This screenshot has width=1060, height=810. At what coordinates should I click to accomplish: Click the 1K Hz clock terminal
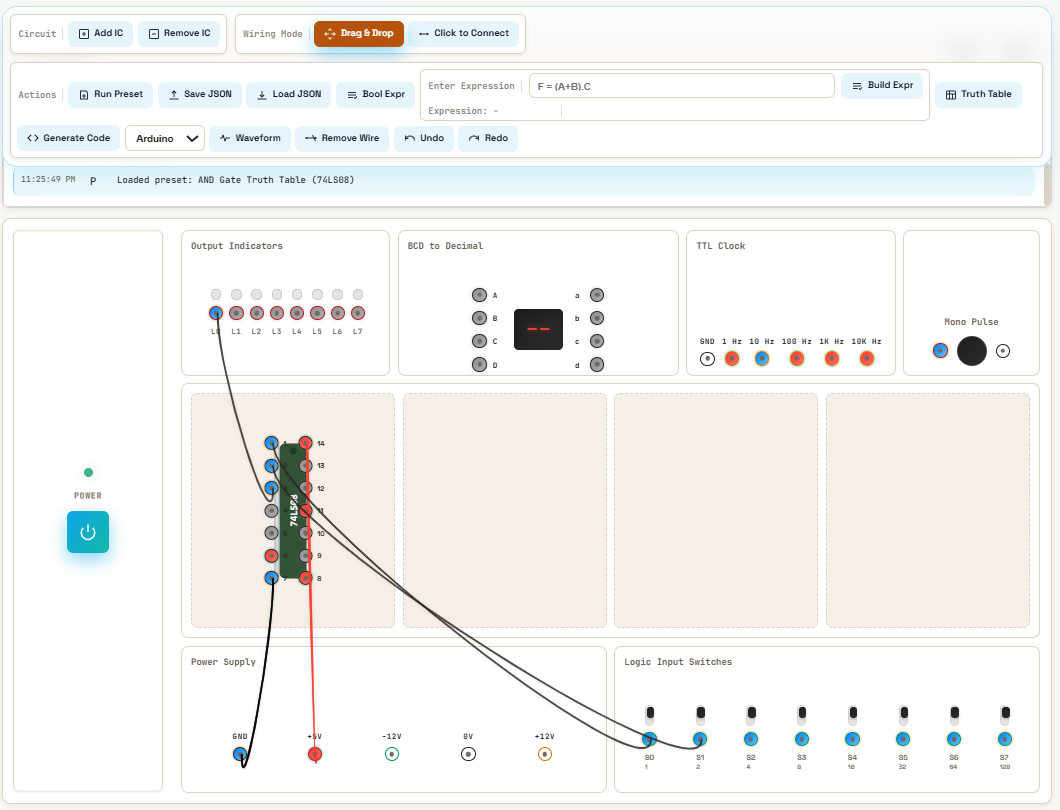click(x=832, y=359)
